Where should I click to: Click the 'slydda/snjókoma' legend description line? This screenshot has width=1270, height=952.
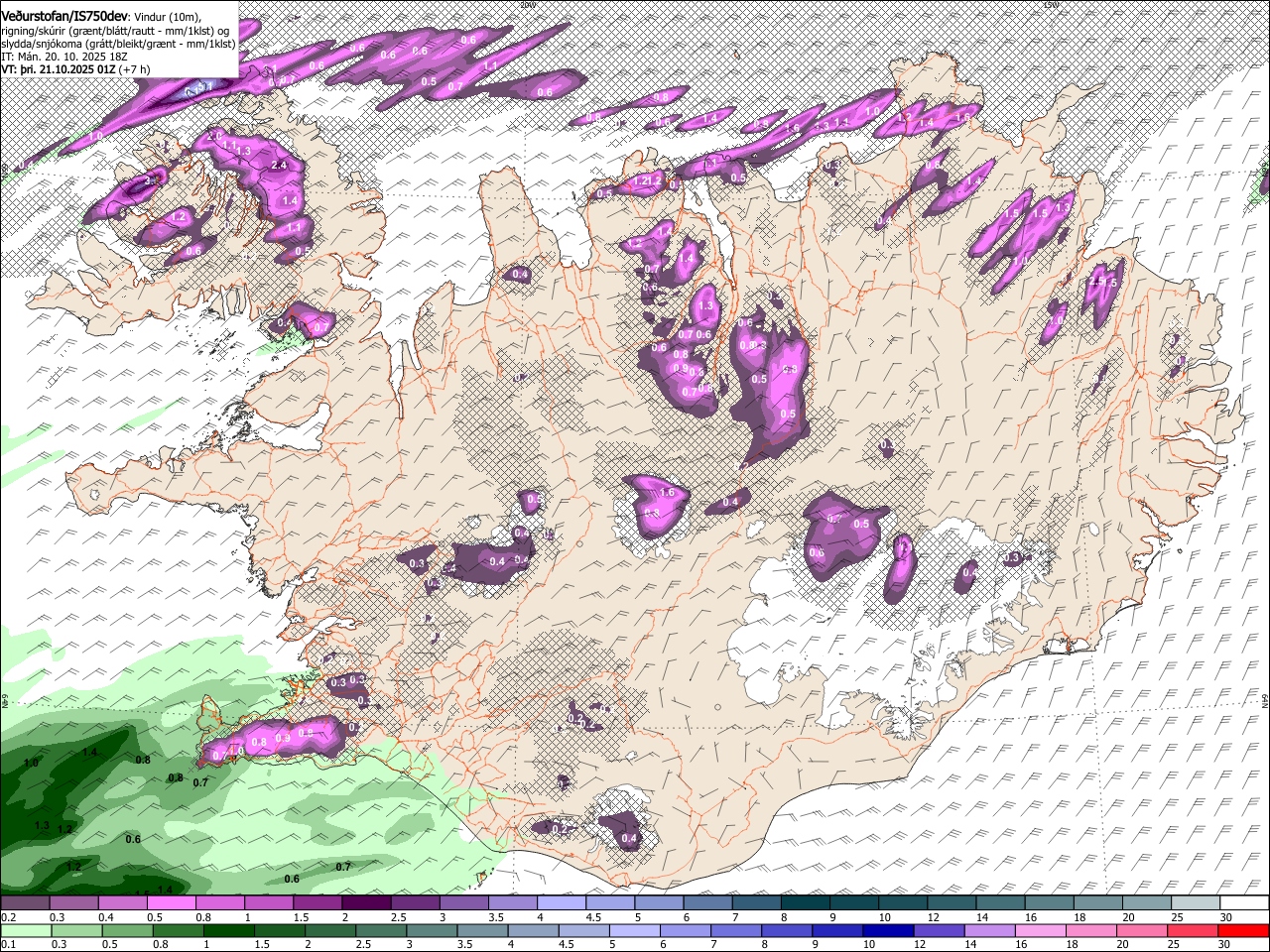pos(118,45)
